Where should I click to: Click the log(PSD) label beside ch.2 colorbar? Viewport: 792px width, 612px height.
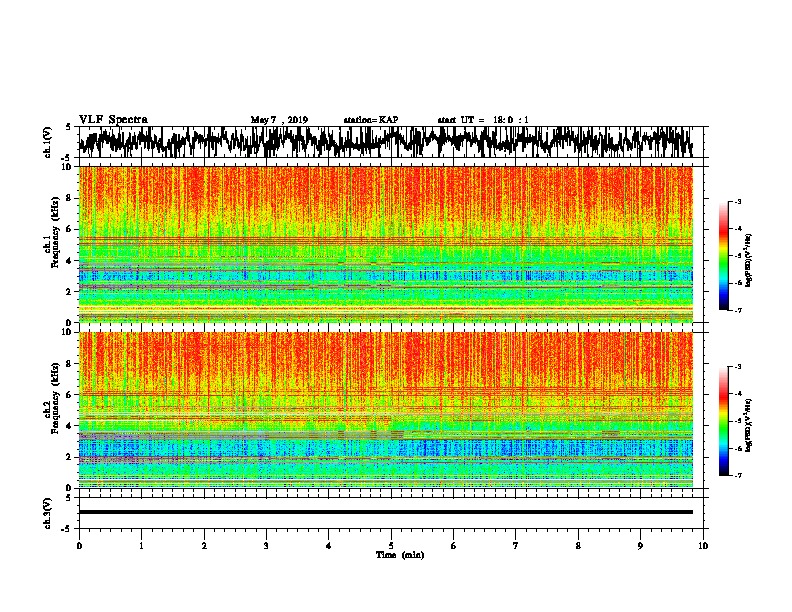749,425
